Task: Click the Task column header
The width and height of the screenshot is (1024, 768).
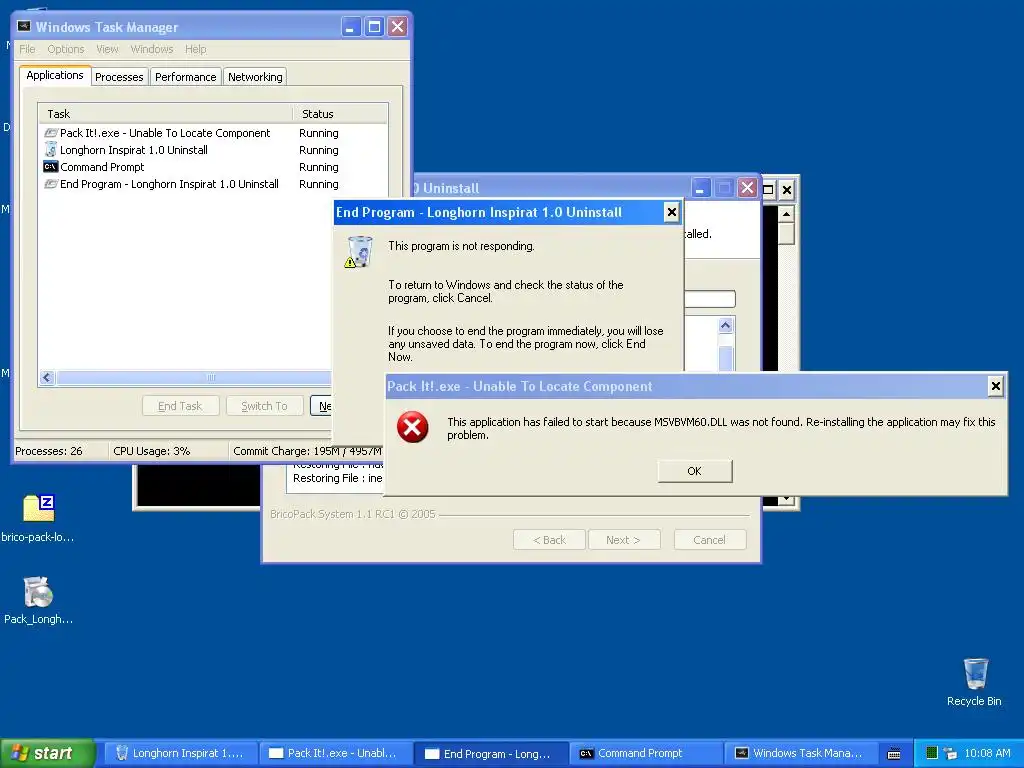Action: pos(166,114)
